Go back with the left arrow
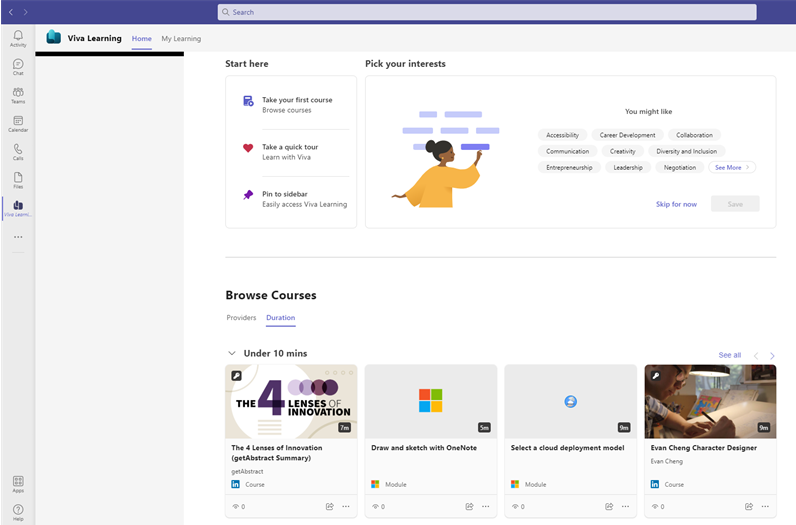796x525 pixels. coord(11,12)
